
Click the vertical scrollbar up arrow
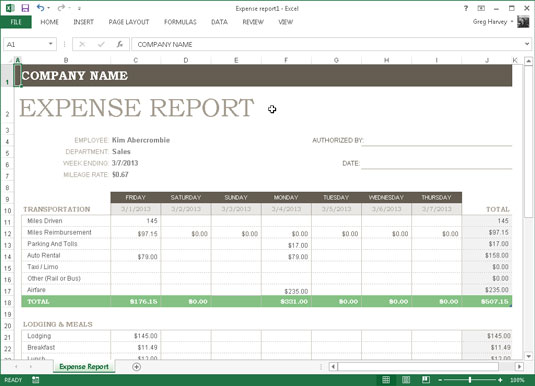(x=528, y=61)
